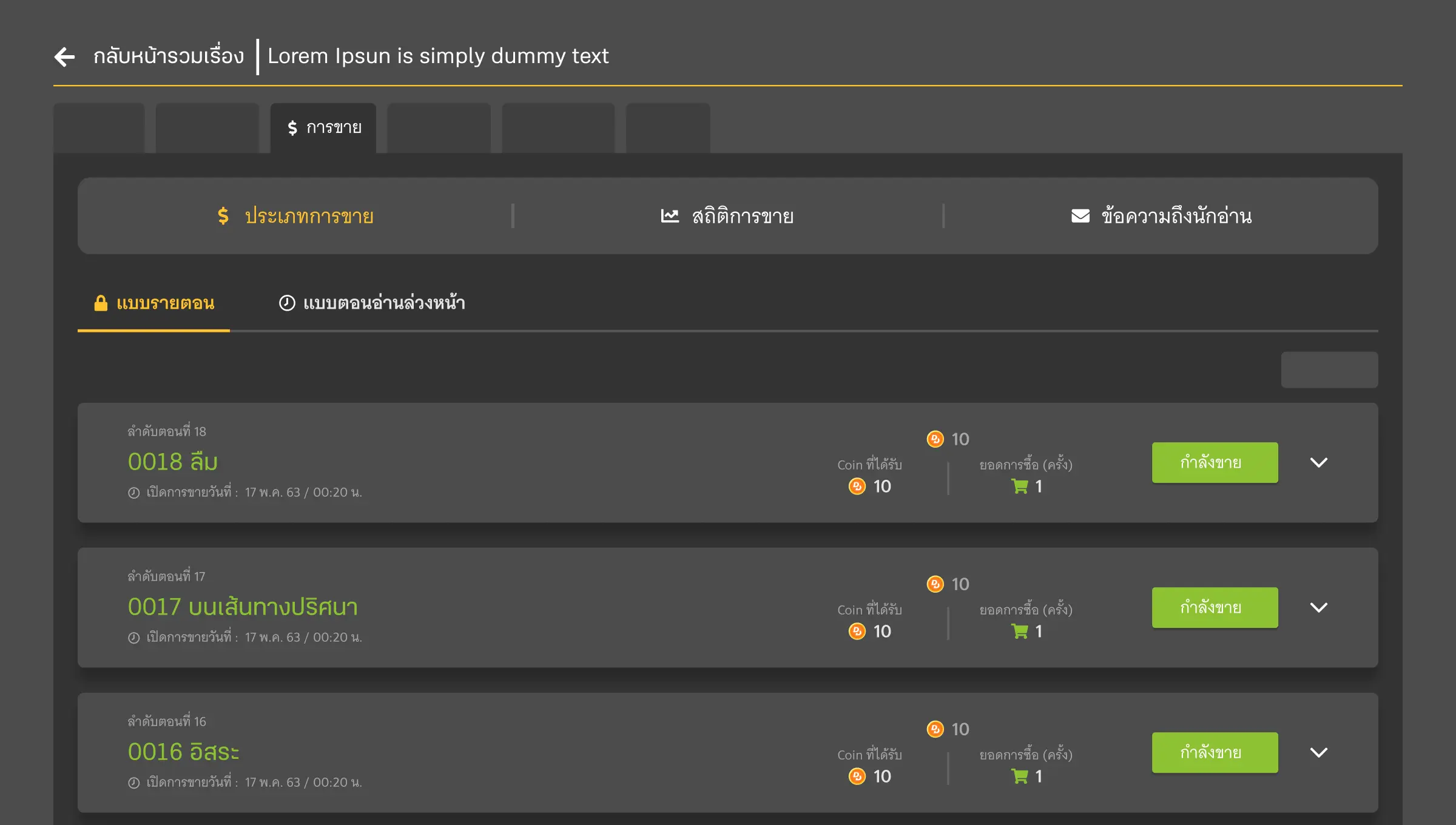
Task: Switch to แบบตอนอ่านล่วงหน้า tab
Action: pos(383,303)
